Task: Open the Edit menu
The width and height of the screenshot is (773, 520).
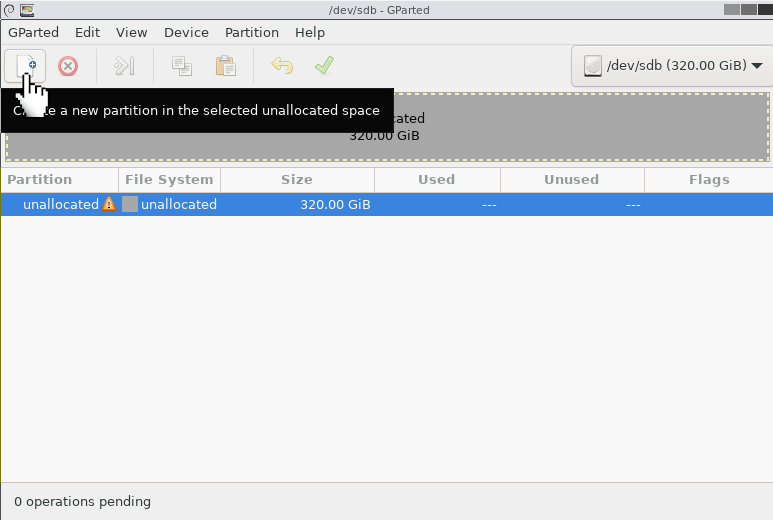Action: tap(87, 33)
